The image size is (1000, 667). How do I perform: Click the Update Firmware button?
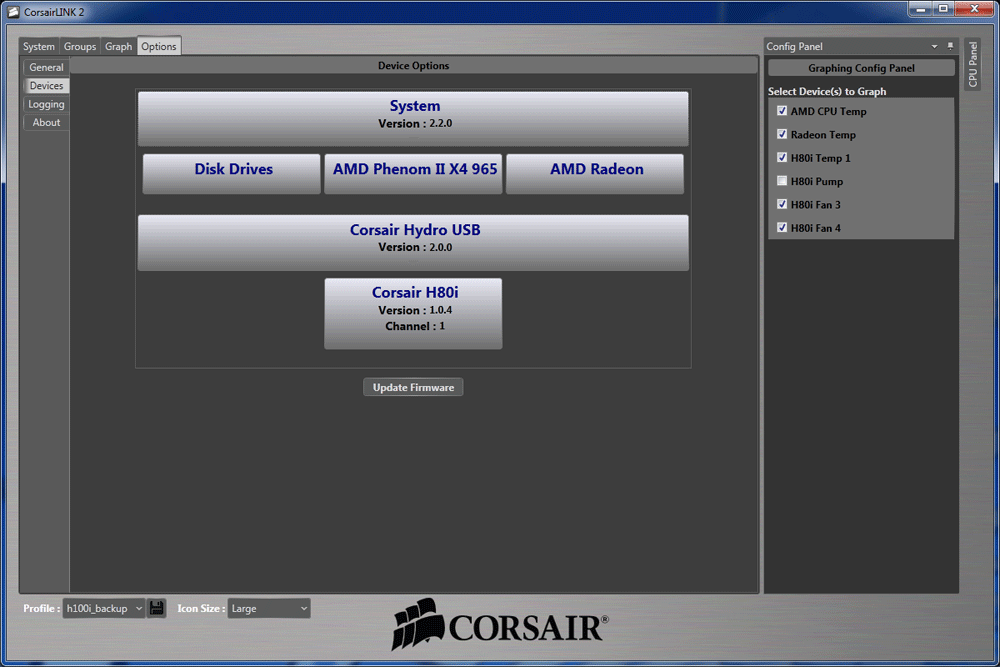click(x=413, y=387)
